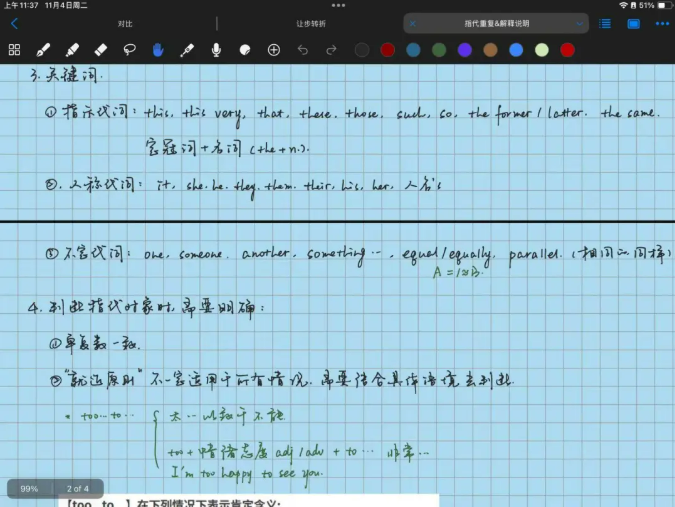This screenshot has height=507, width=675.
Task: Select the eraser tool
Action: click(x=100, y=49)
